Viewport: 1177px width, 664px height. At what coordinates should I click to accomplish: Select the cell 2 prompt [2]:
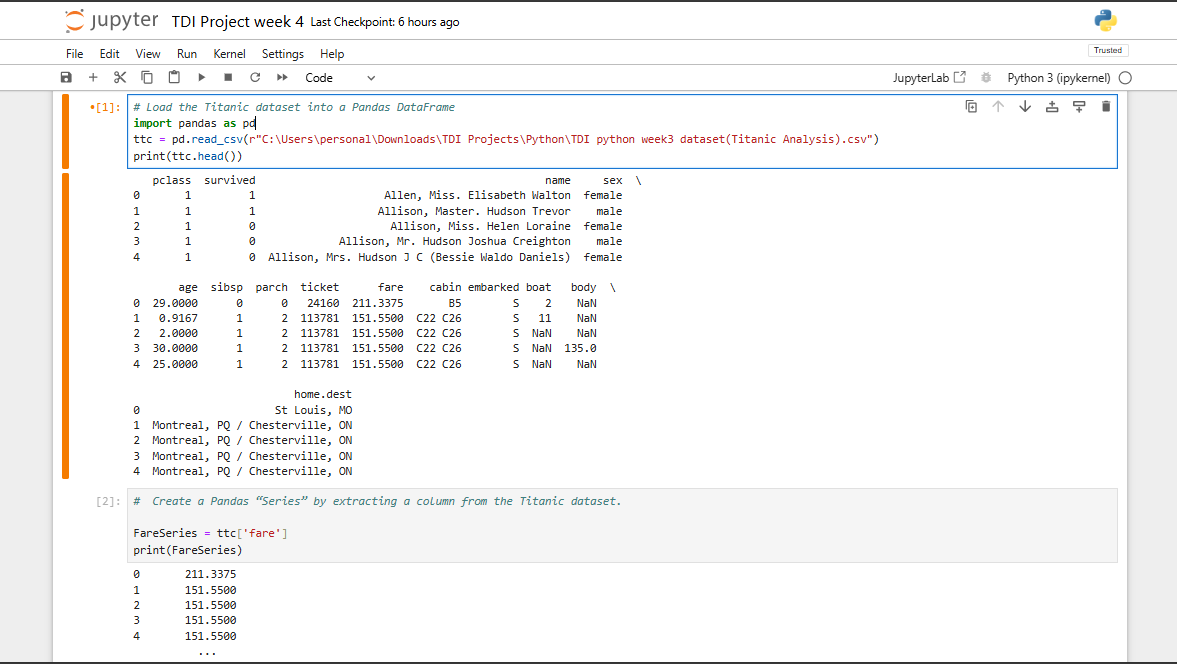coord(107,501)
